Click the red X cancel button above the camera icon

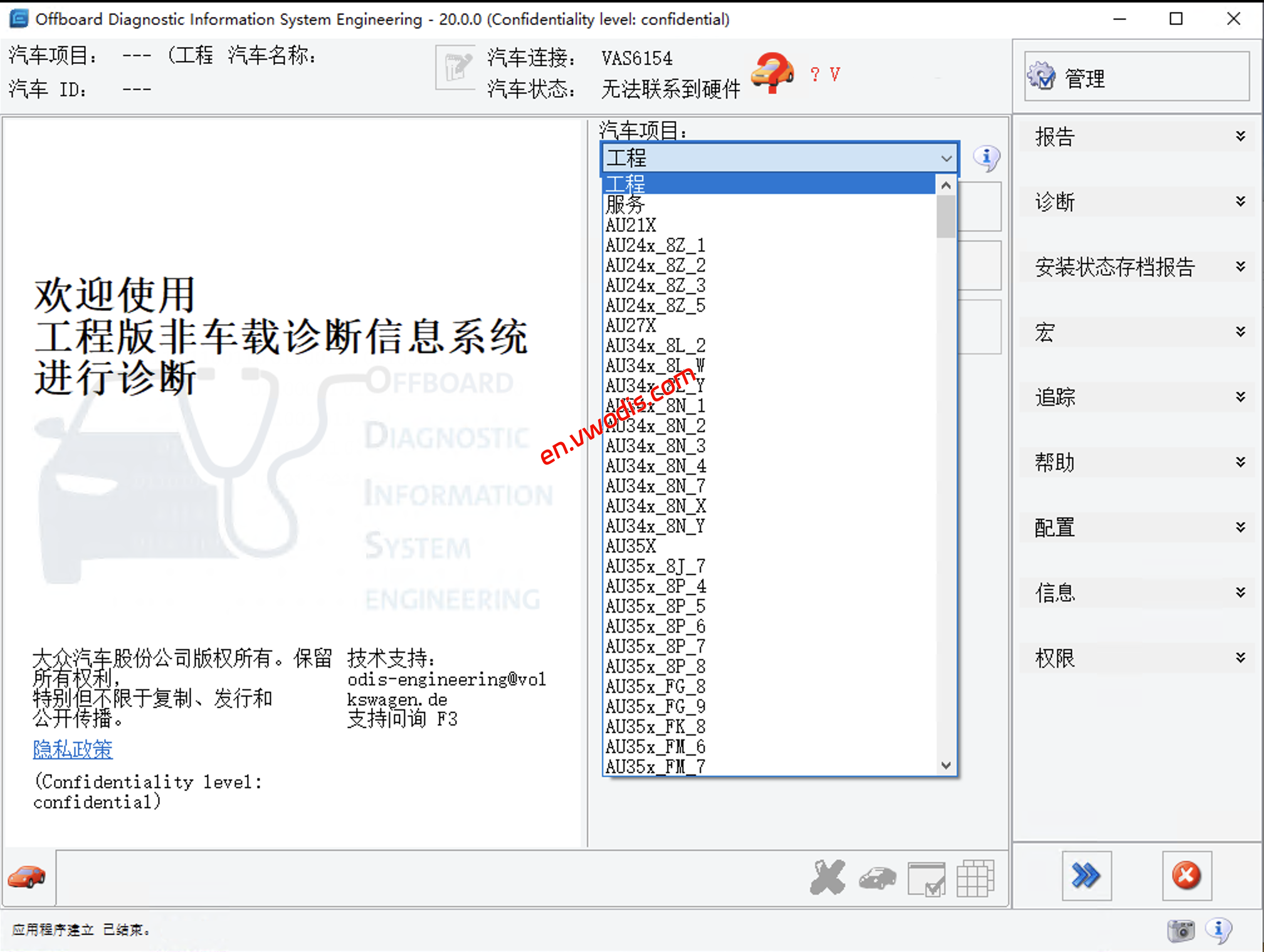[x=1186, y=875]
